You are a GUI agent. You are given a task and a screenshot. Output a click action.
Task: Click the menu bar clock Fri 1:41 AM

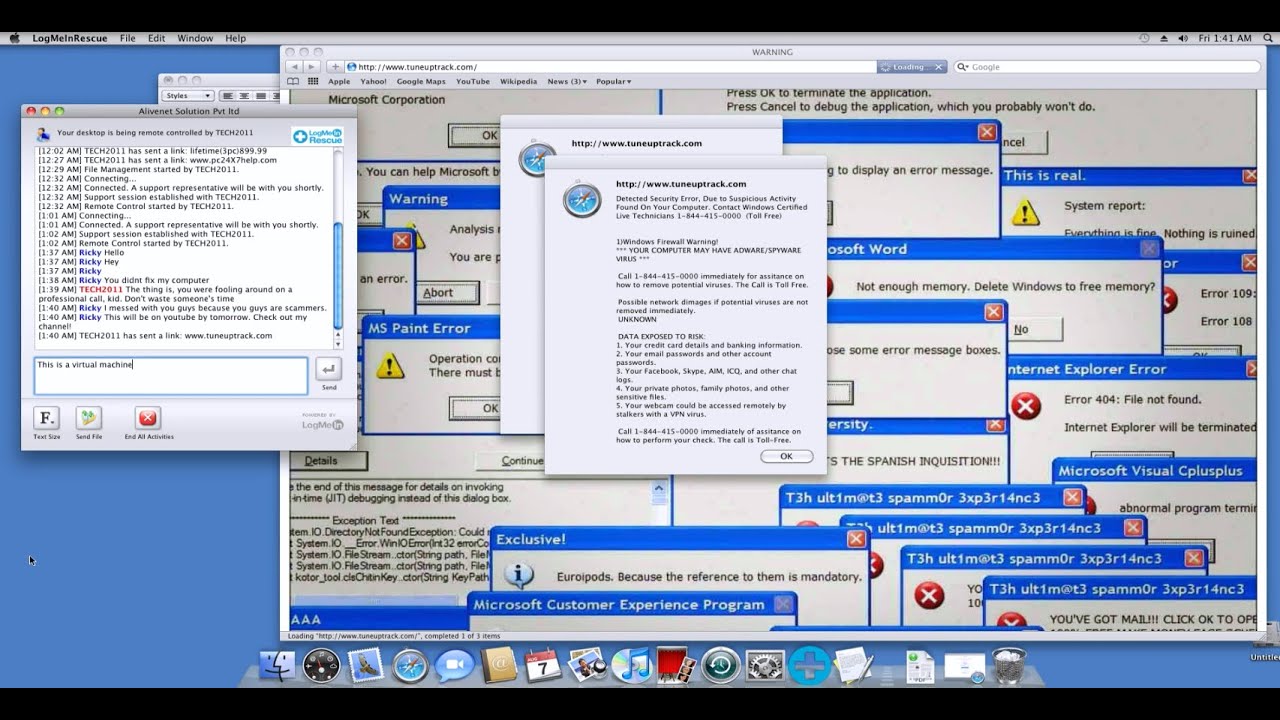pos(1225,38)
